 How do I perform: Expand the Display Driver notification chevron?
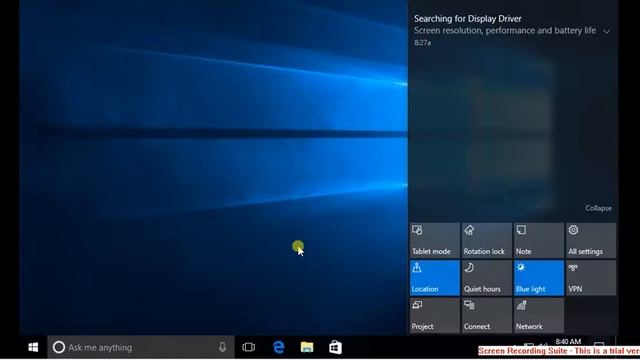tap(607, 31)
